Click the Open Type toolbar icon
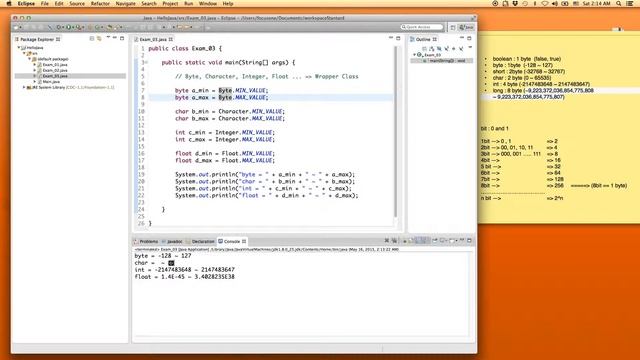This screenshot has width=640, height=360. click(x=109, y=27)
